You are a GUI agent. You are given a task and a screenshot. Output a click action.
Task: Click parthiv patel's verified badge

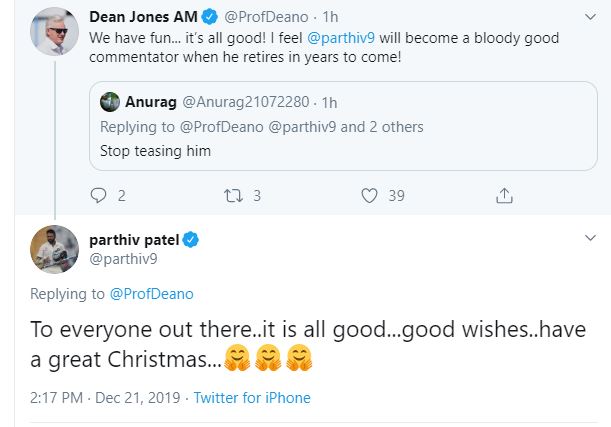tap(190, 240)
